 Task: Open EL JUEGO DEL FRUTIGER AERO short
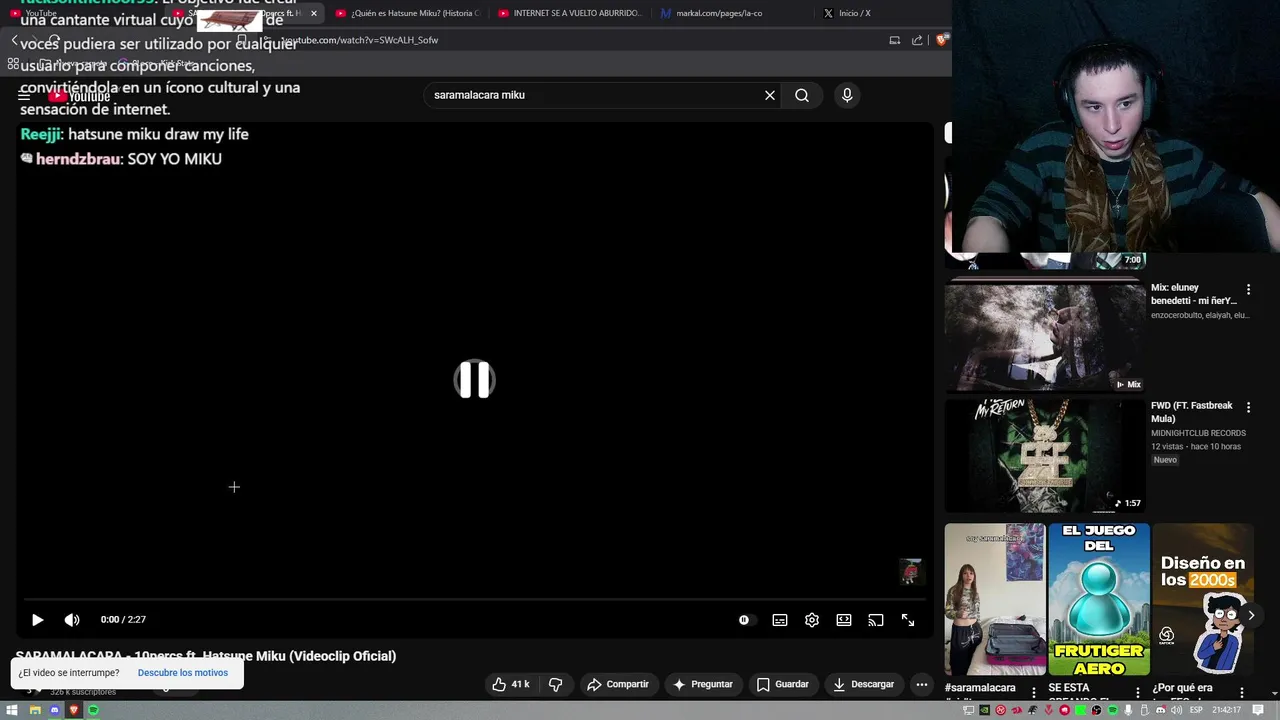[x=1098, y=599]
